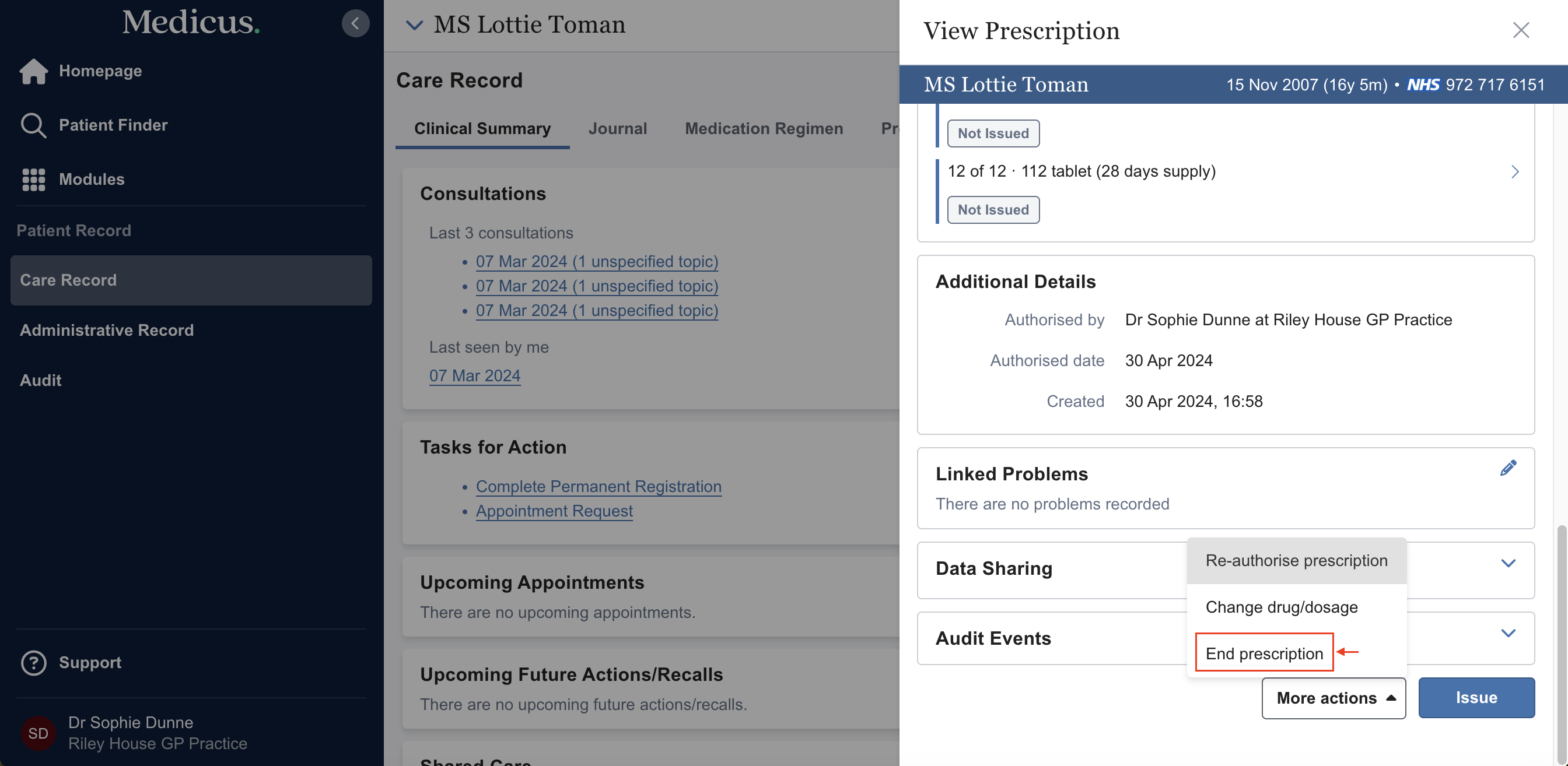Select Change drug/dosage option
The image size is (1568, 766).
pos(1282,607)
